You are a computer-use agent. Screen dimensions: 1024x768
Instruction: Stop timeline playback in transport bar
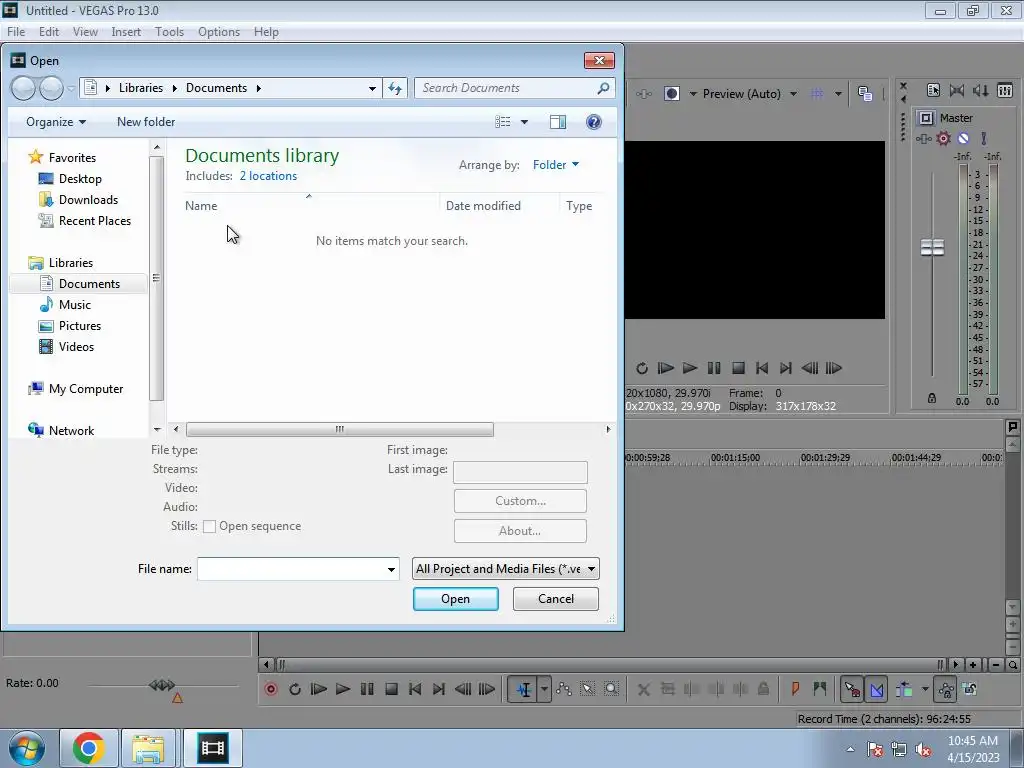[x=391, y=689]
